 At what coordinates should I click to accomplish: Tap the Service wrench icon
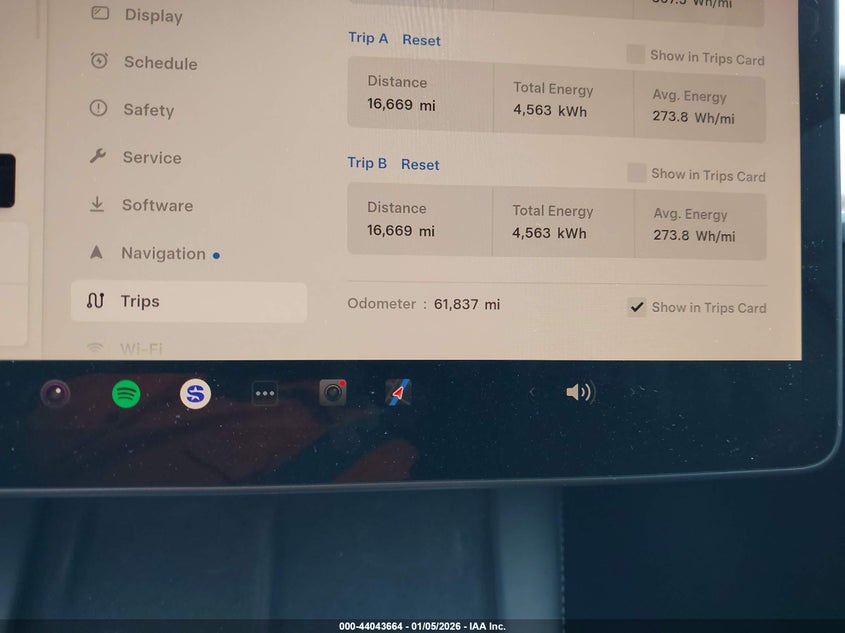click(x=98, y=157)
